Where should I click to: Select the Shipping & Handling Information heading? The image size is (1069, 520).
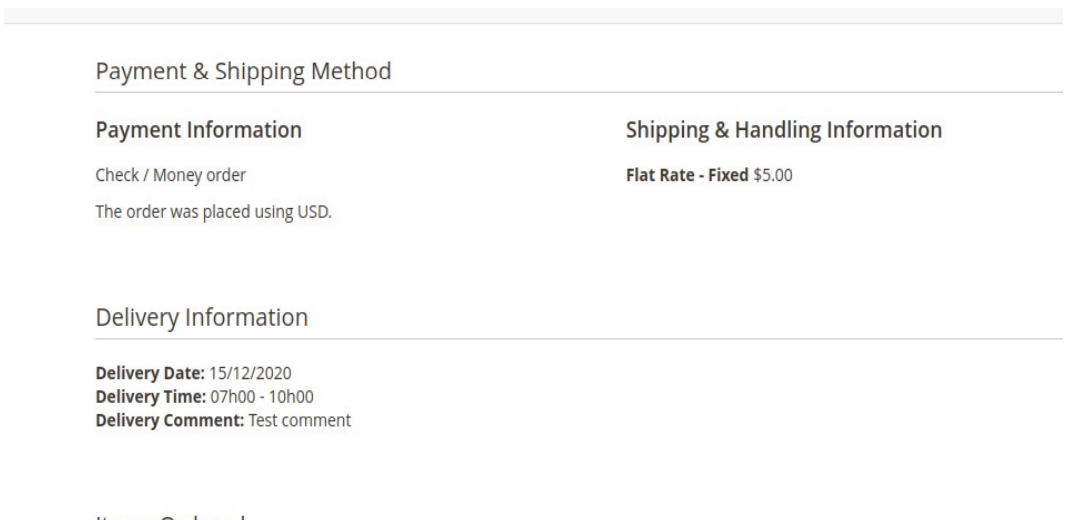click(783, 130)
